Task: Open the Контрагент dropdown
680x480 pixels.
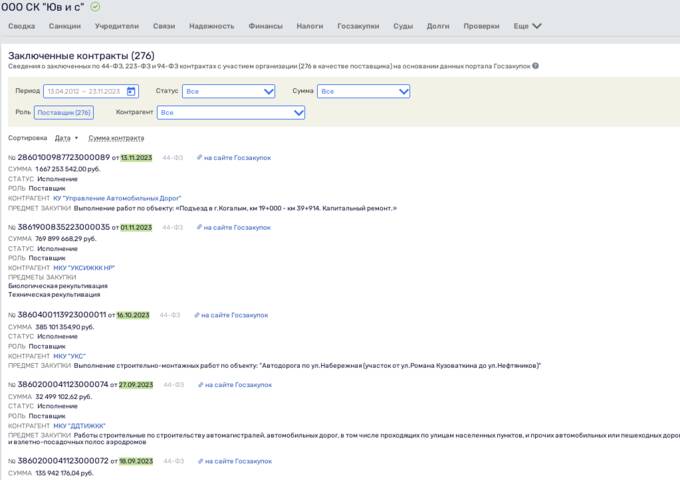Action: pos(230,113)
